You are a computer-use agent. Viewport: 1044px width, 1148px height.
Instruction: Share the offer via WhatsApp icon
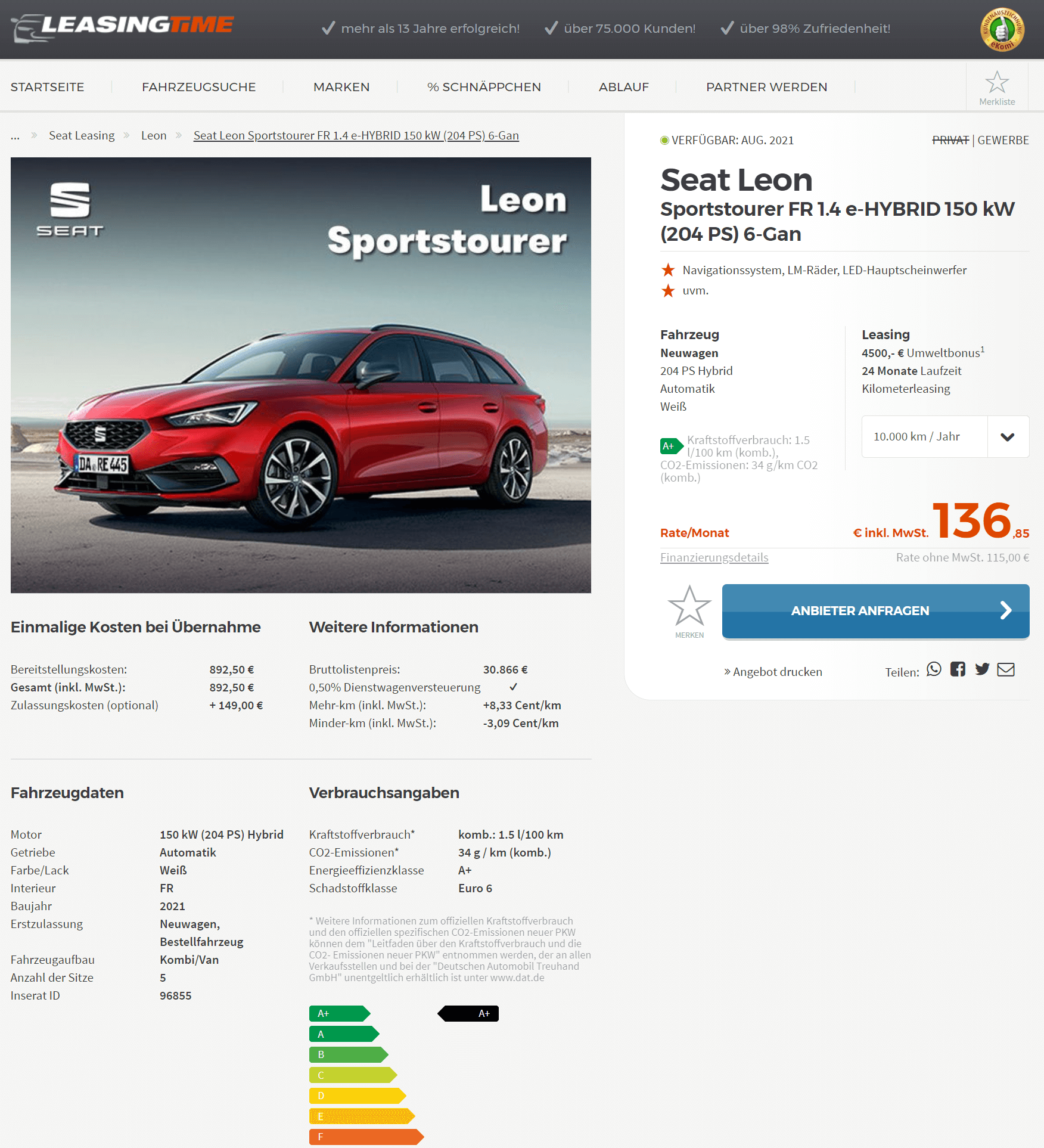tap(934, 669)
